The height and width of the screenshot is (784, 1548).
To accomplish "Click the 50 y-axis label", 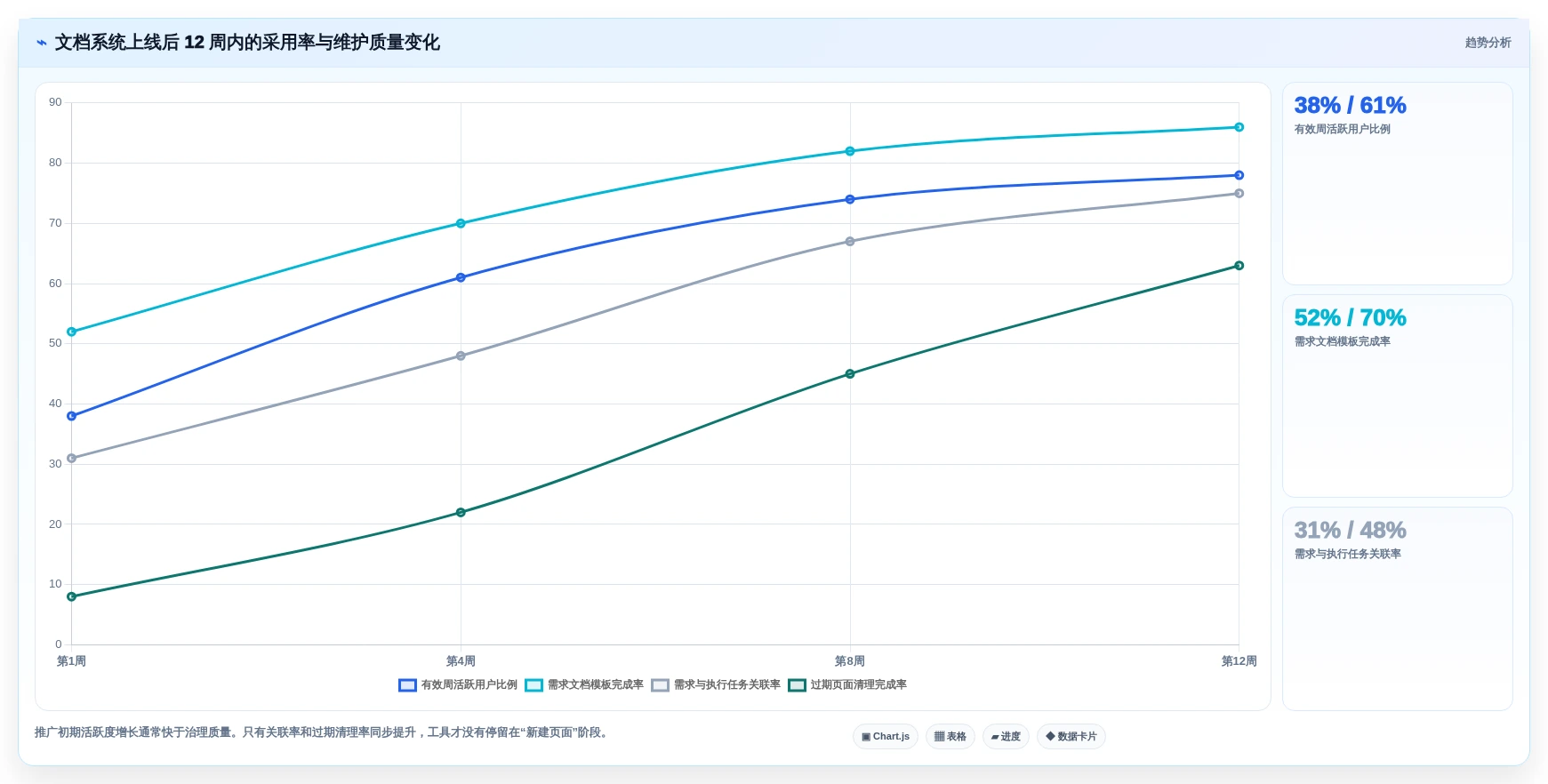I will (x=55, y=343).
